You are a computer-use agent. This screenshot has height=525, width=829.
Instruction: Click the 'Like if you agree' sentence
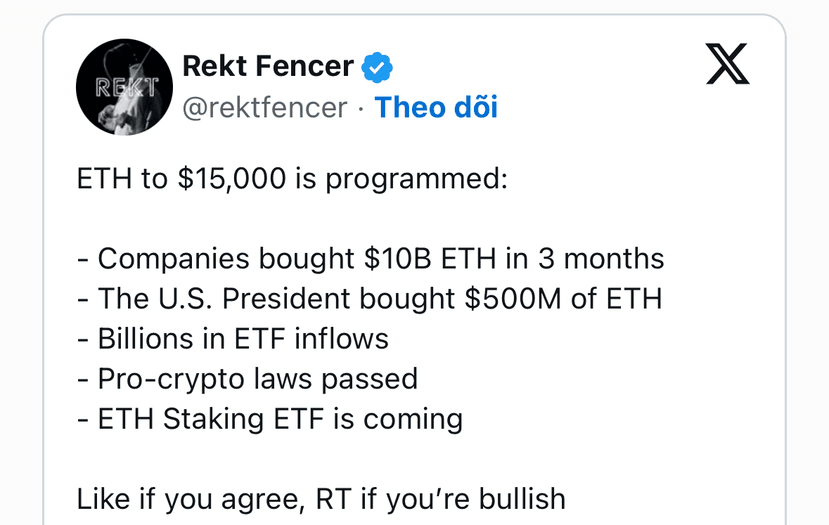321,499
